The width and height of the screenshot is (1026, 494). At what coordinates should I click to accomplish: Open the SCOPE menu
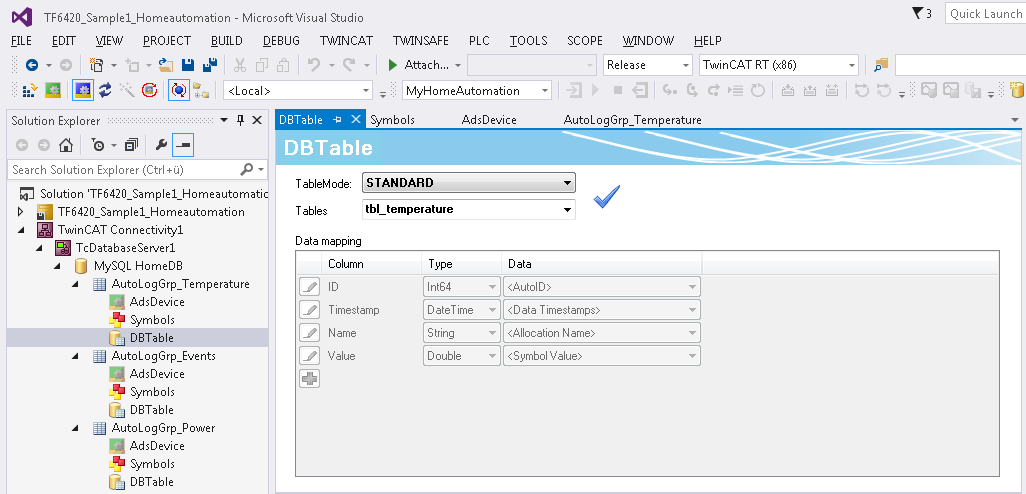point(584,41)
